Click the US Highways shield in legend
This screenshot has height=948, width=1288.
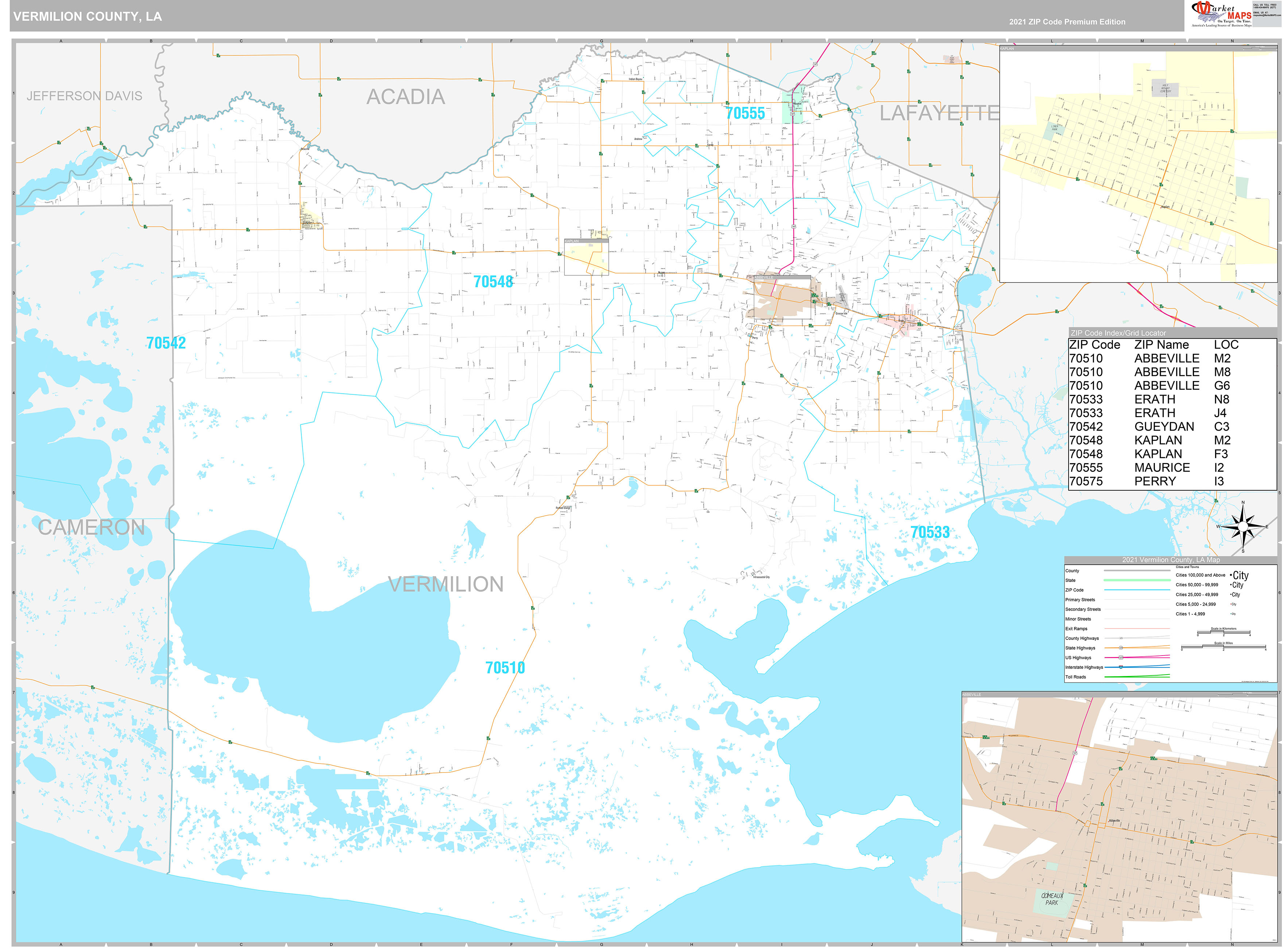(1120, 658)
